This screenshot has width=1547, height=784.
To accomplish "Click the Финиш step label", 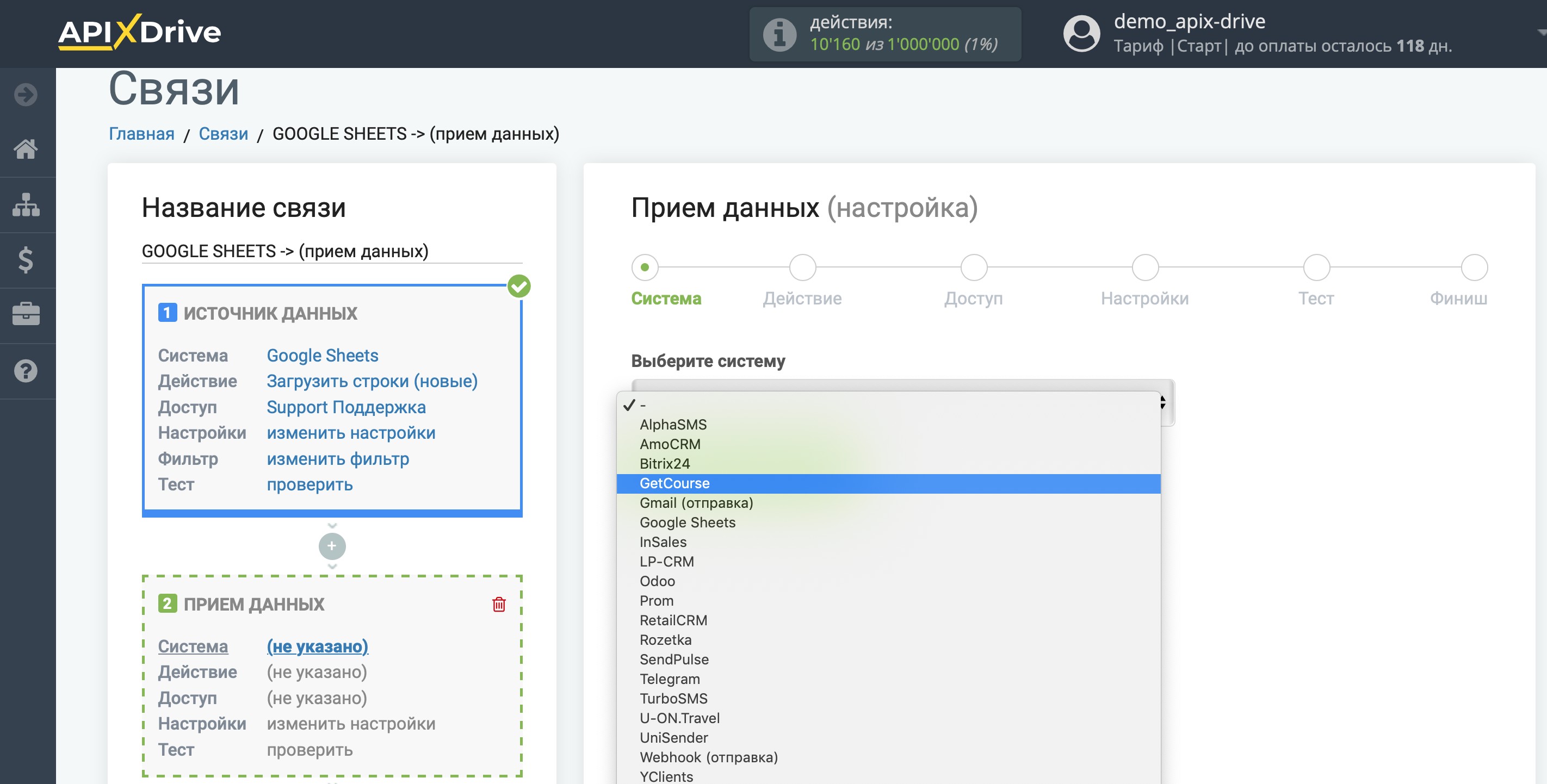I will click(x=1458, y=298).
